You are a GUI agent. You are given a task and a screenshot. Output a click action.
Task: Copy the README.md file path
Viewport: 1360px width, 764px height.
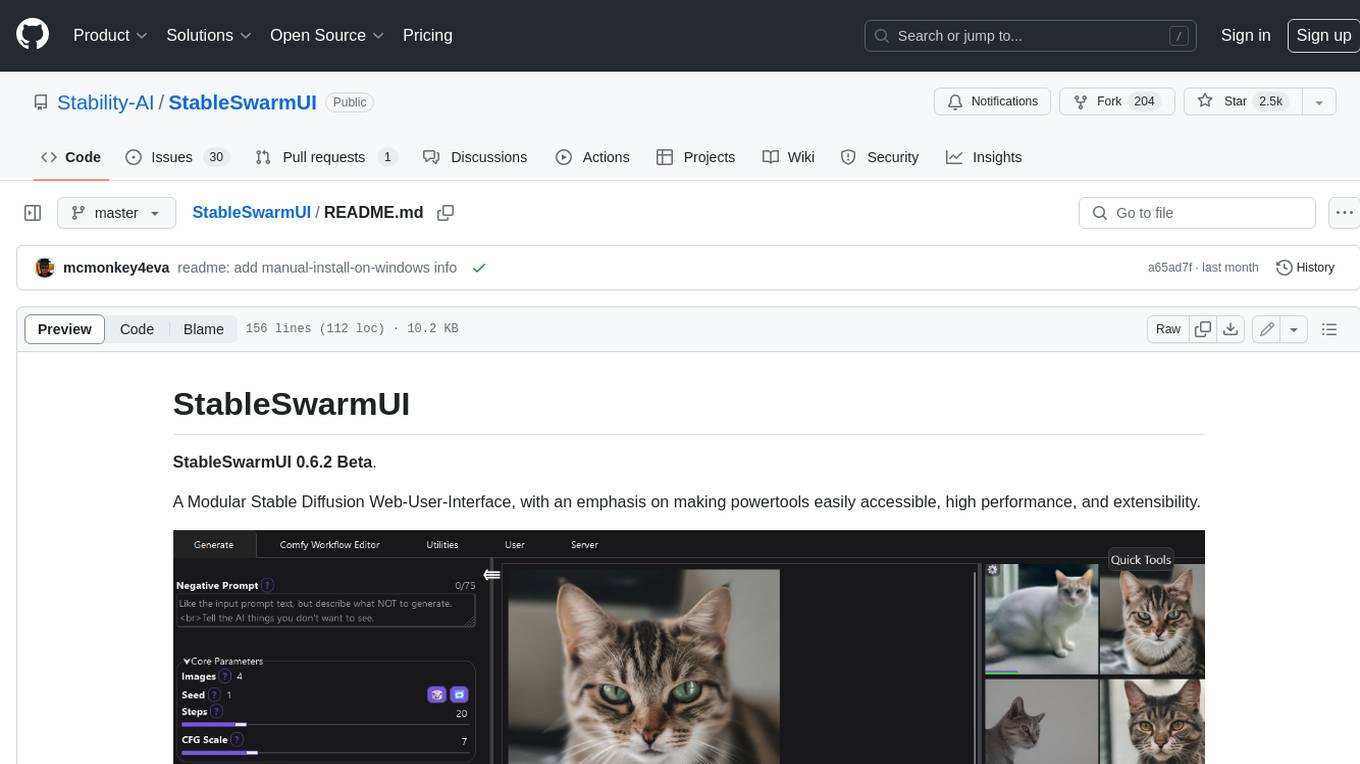coord(446,213)
